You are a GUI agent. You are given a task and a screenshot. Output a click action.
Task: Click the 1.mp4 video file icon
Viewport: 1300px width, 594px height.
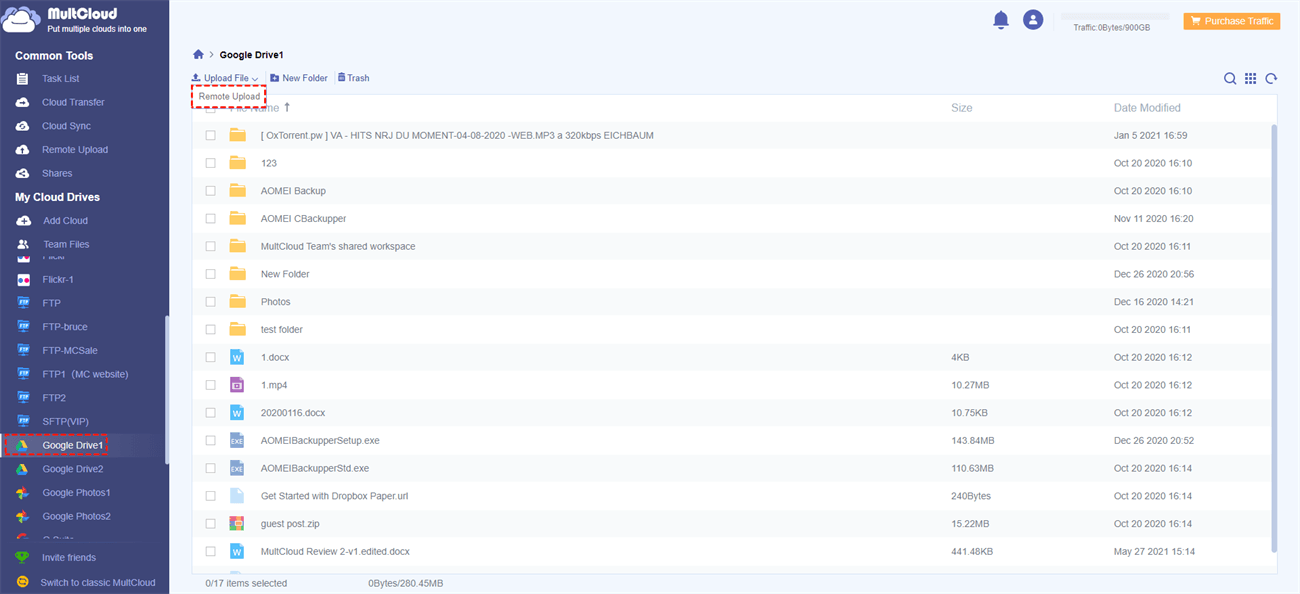237,385
